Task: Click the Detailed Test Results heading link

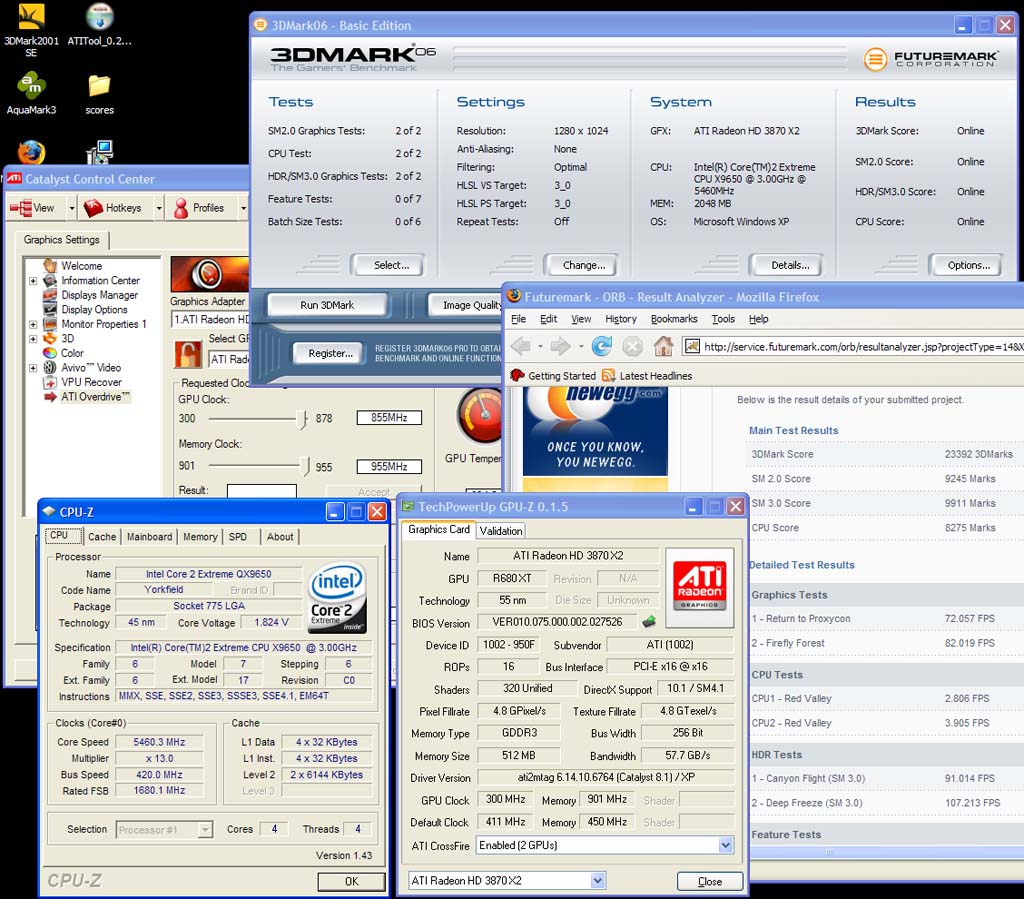Action: 801,565
